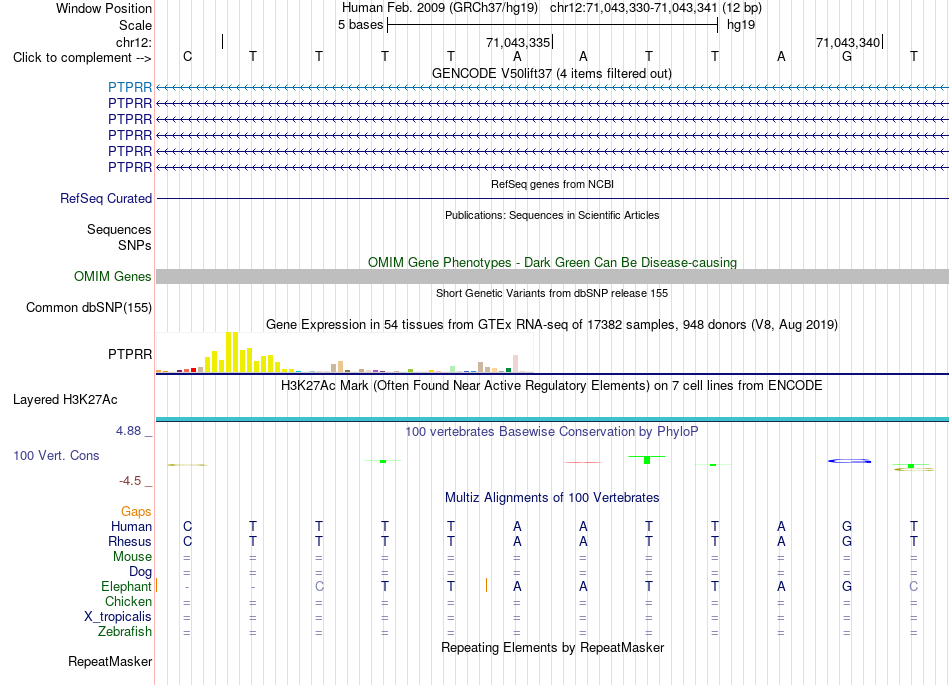950x685 pixels.
Task: Click the Sequences track label
Action: click(119, 230)
